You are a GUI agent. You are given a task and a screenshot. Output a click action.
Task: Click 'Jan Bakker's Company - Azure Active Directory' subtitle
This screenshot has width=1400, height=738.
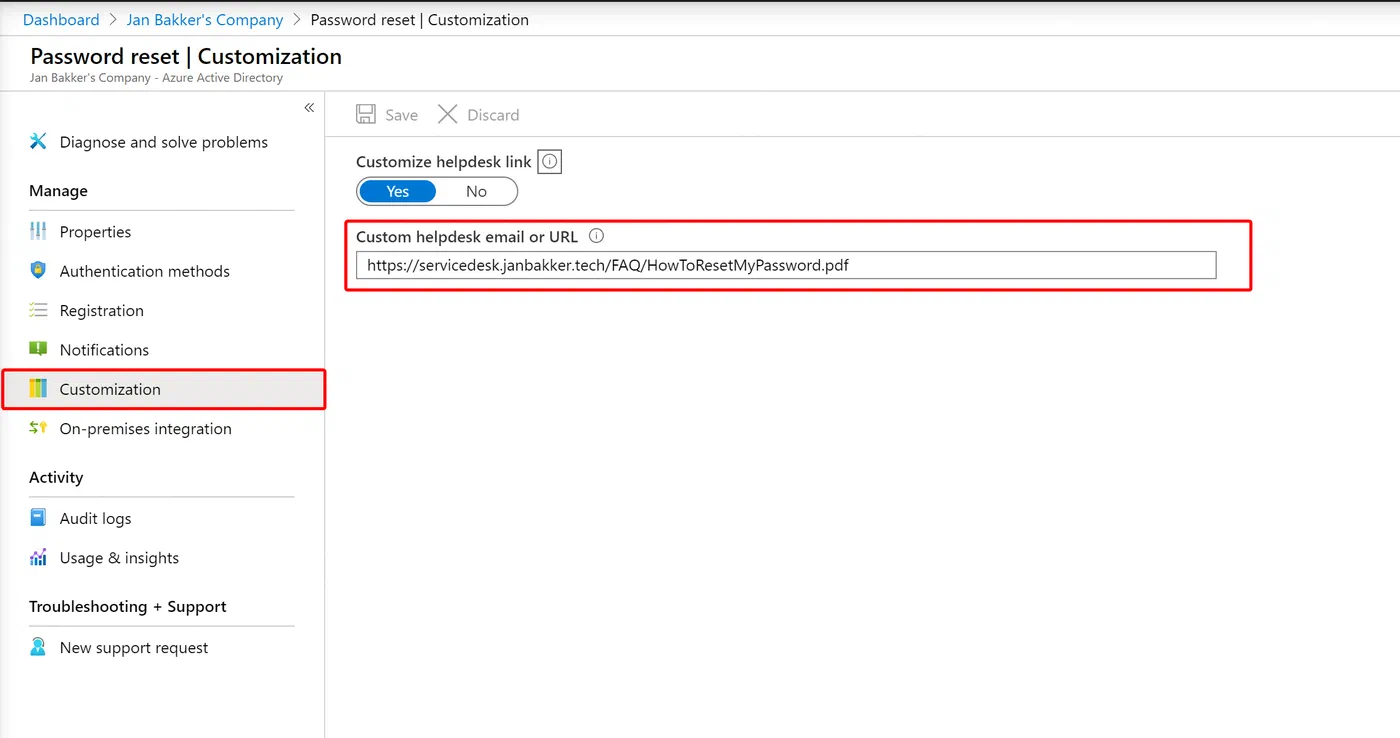156,78
